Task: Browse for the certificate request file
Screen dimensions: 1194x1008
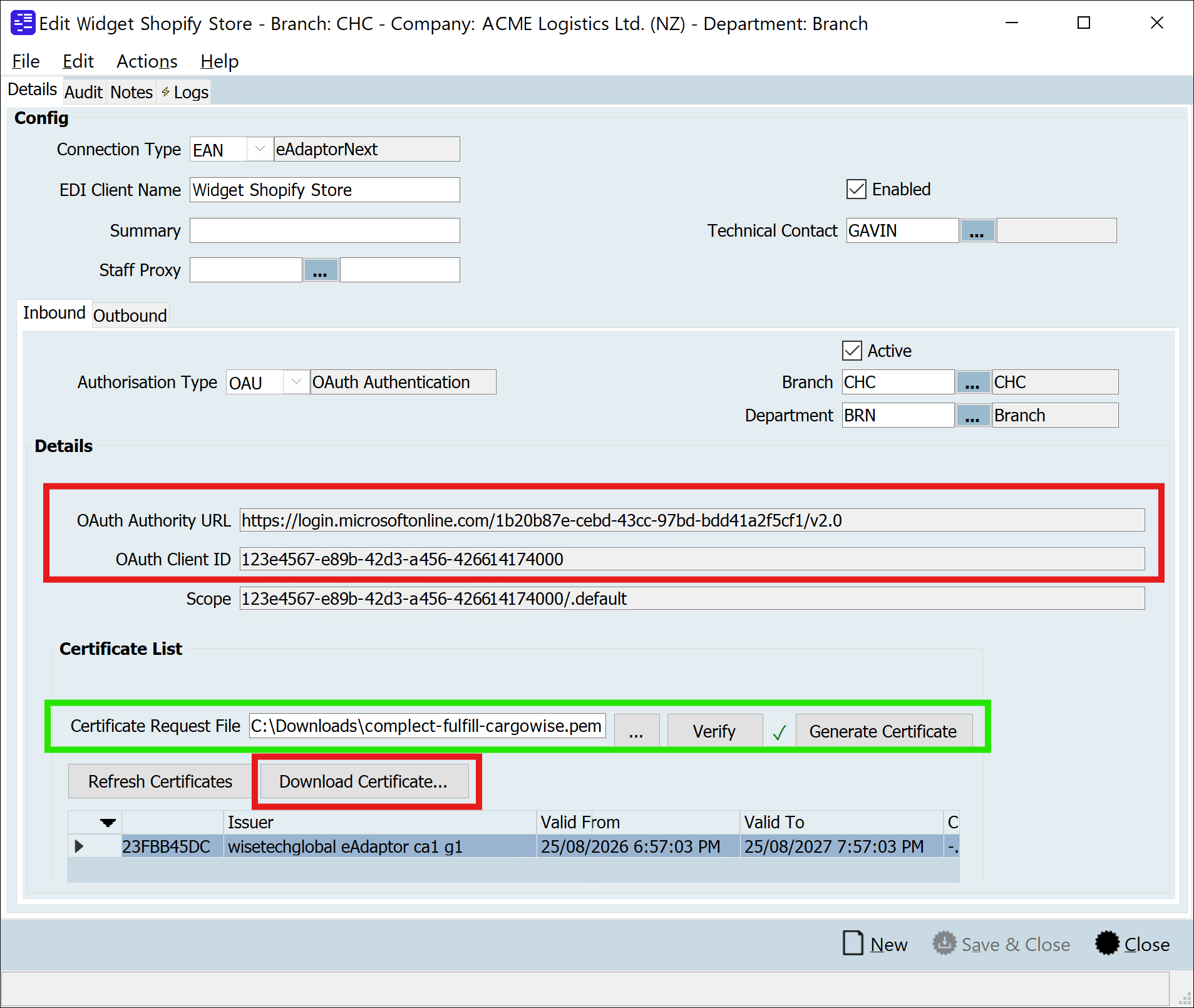Action: (636, 731)
